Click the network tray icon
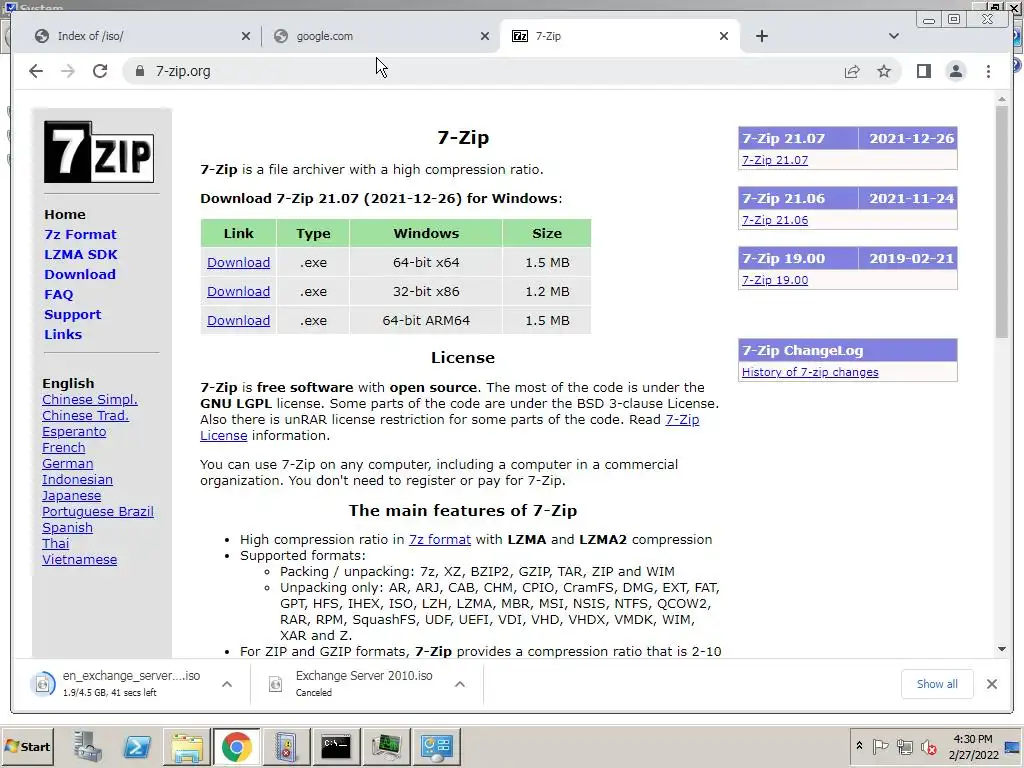 tap(904, 746)
